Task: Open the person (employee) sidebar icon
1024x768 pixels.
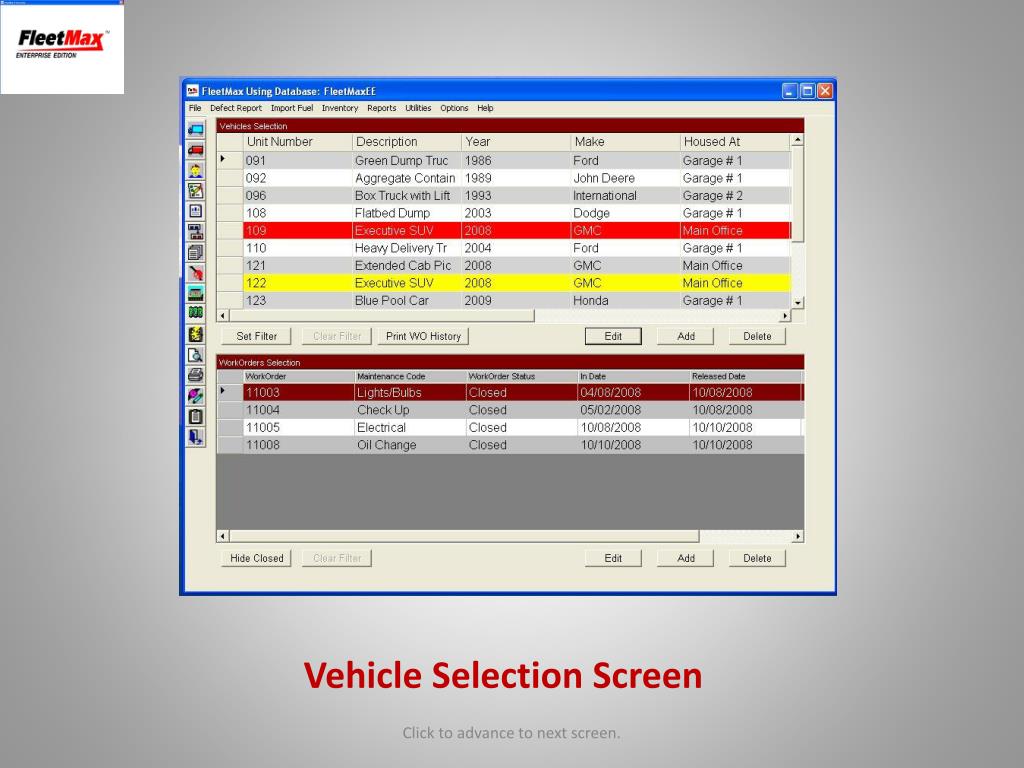Action: click(195, 170)
